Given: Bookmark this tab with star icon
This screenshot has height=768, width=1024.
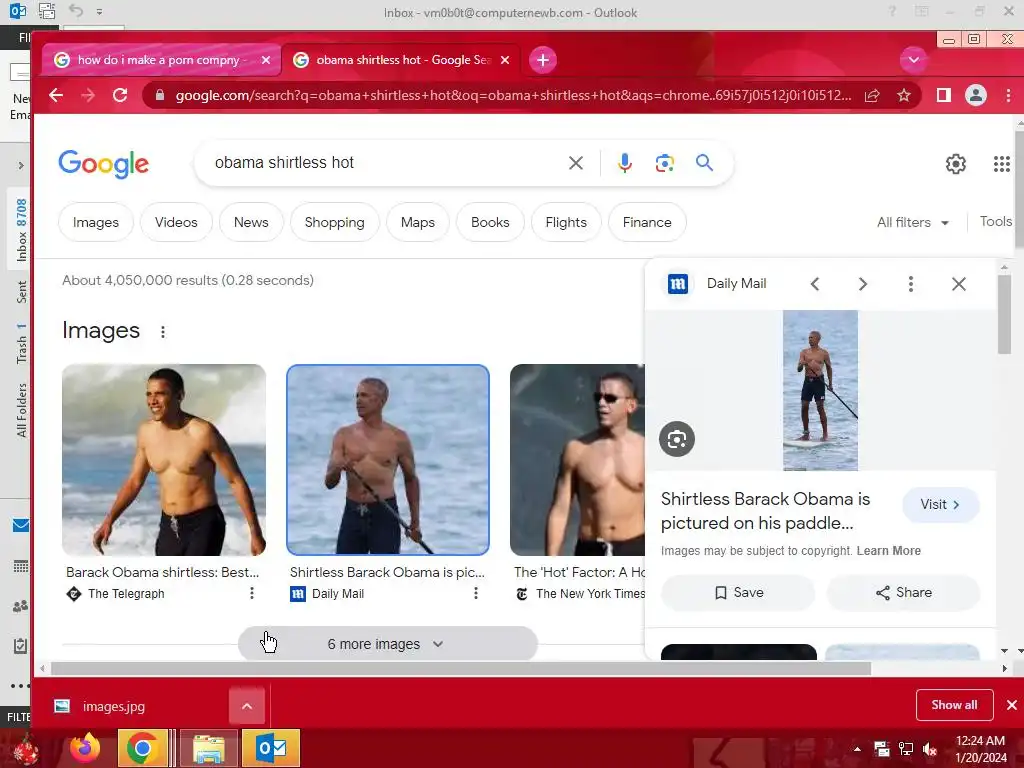Looking at the screenshot, I should (904, 95).
